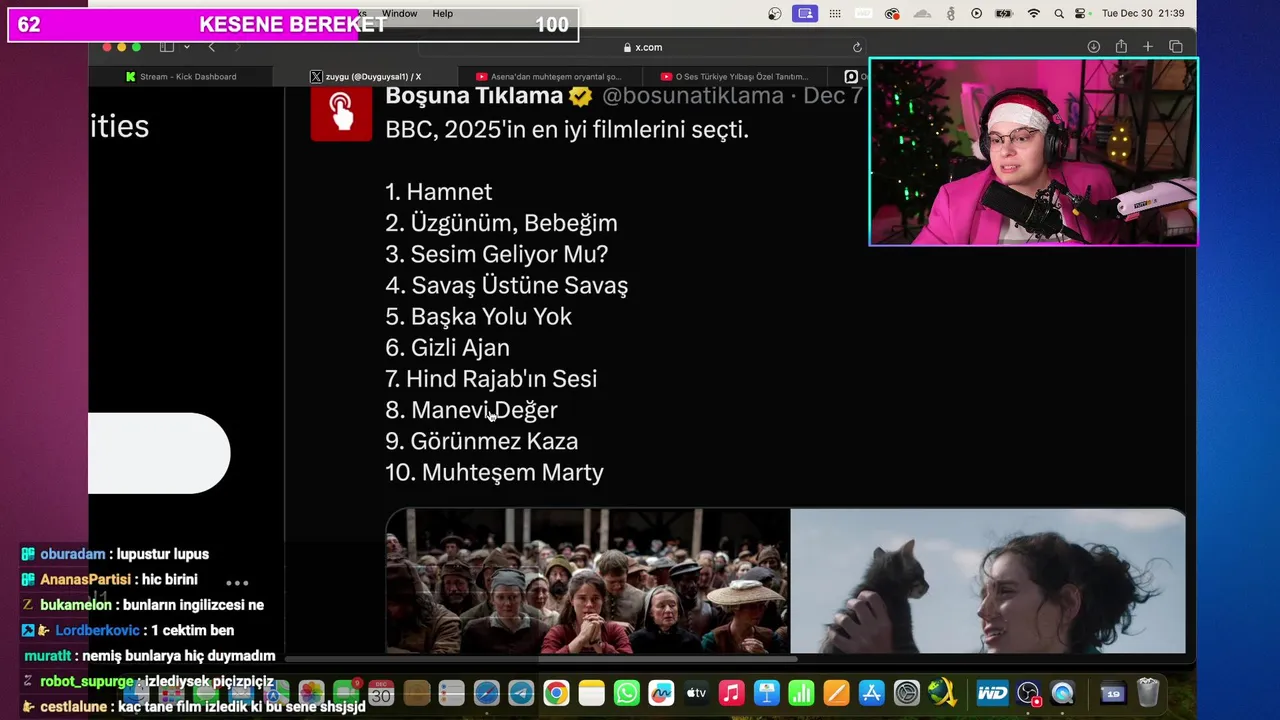This screenshot has height=720, width=1280.
Task: Click the x.com address bar
Action: pos(642,47)
